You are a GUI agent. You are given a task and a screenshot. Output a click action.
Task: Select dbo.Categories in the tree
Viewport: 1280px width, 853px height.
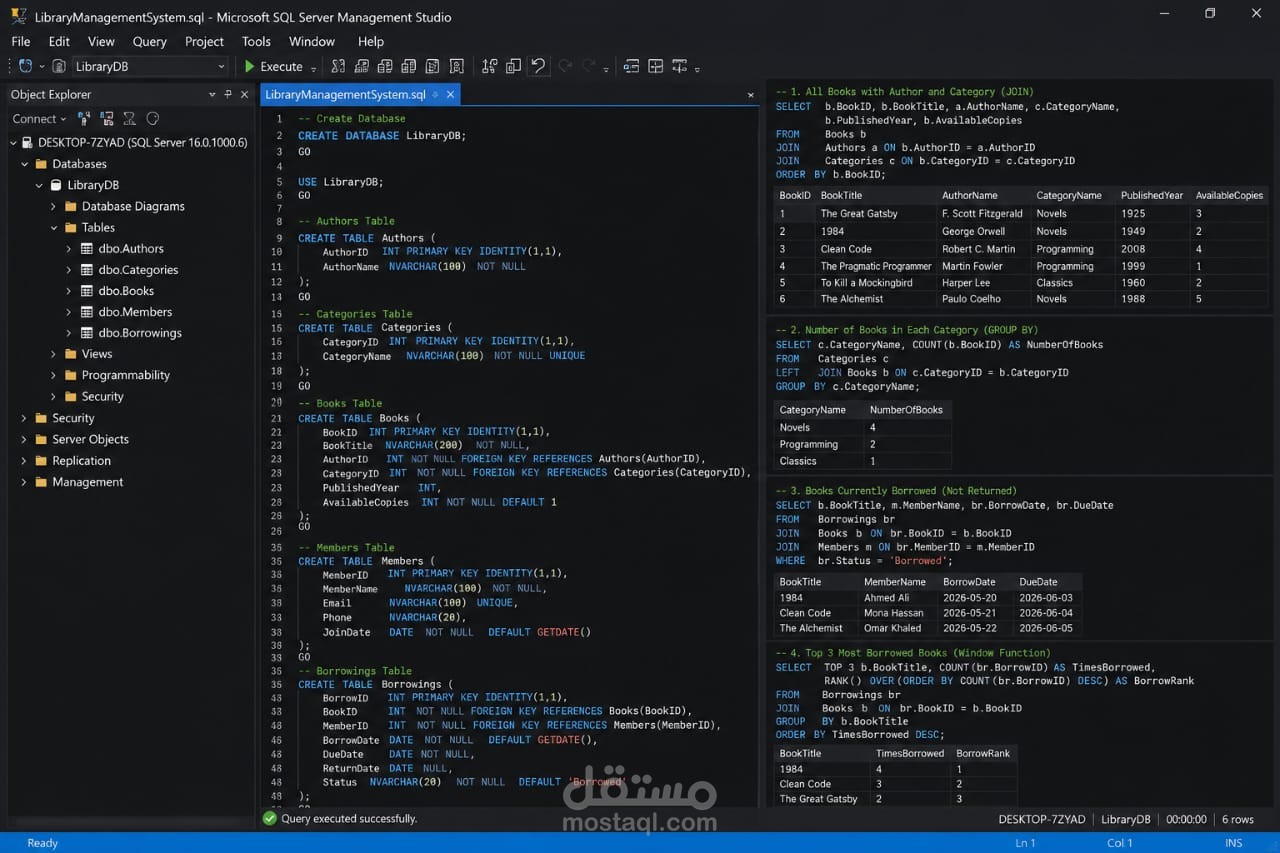coord(138,270)
